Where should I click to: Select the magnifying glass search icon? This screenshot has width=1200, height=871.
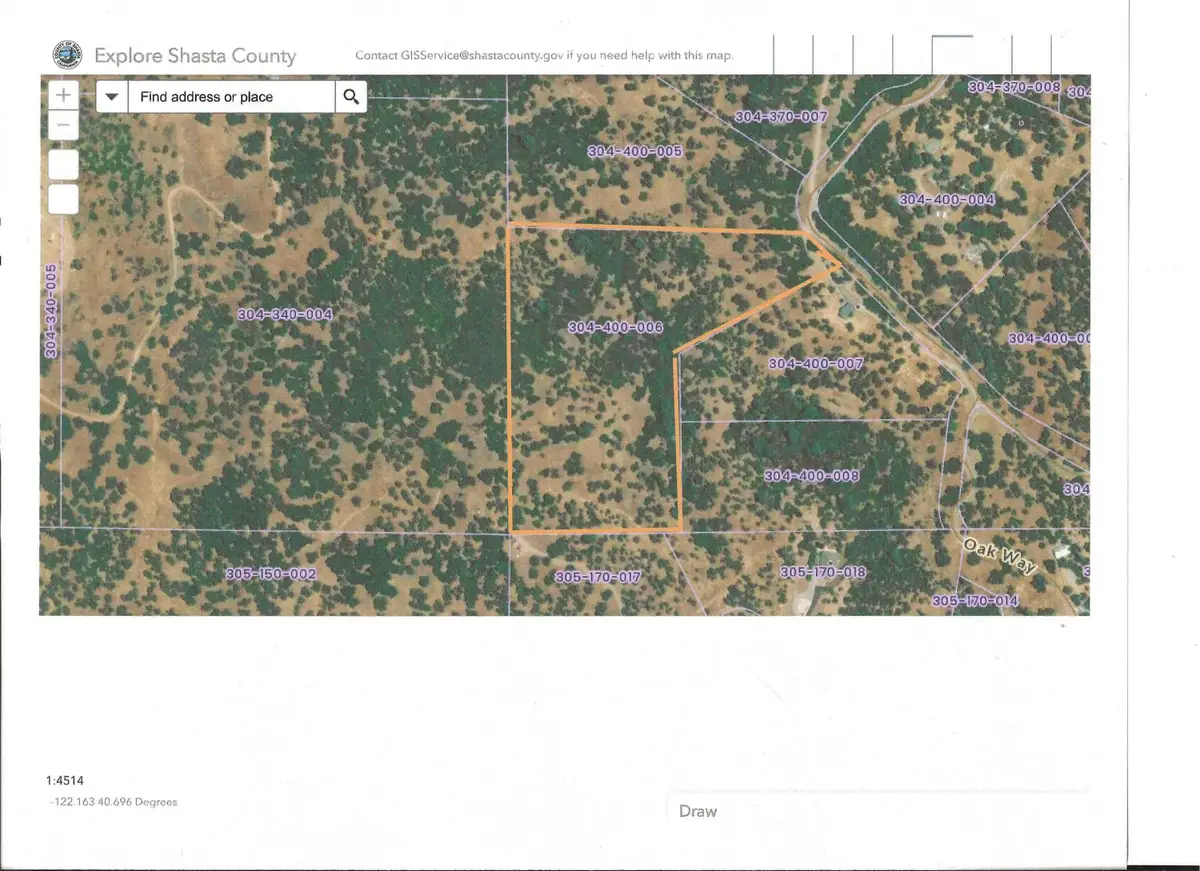(351, 96)
